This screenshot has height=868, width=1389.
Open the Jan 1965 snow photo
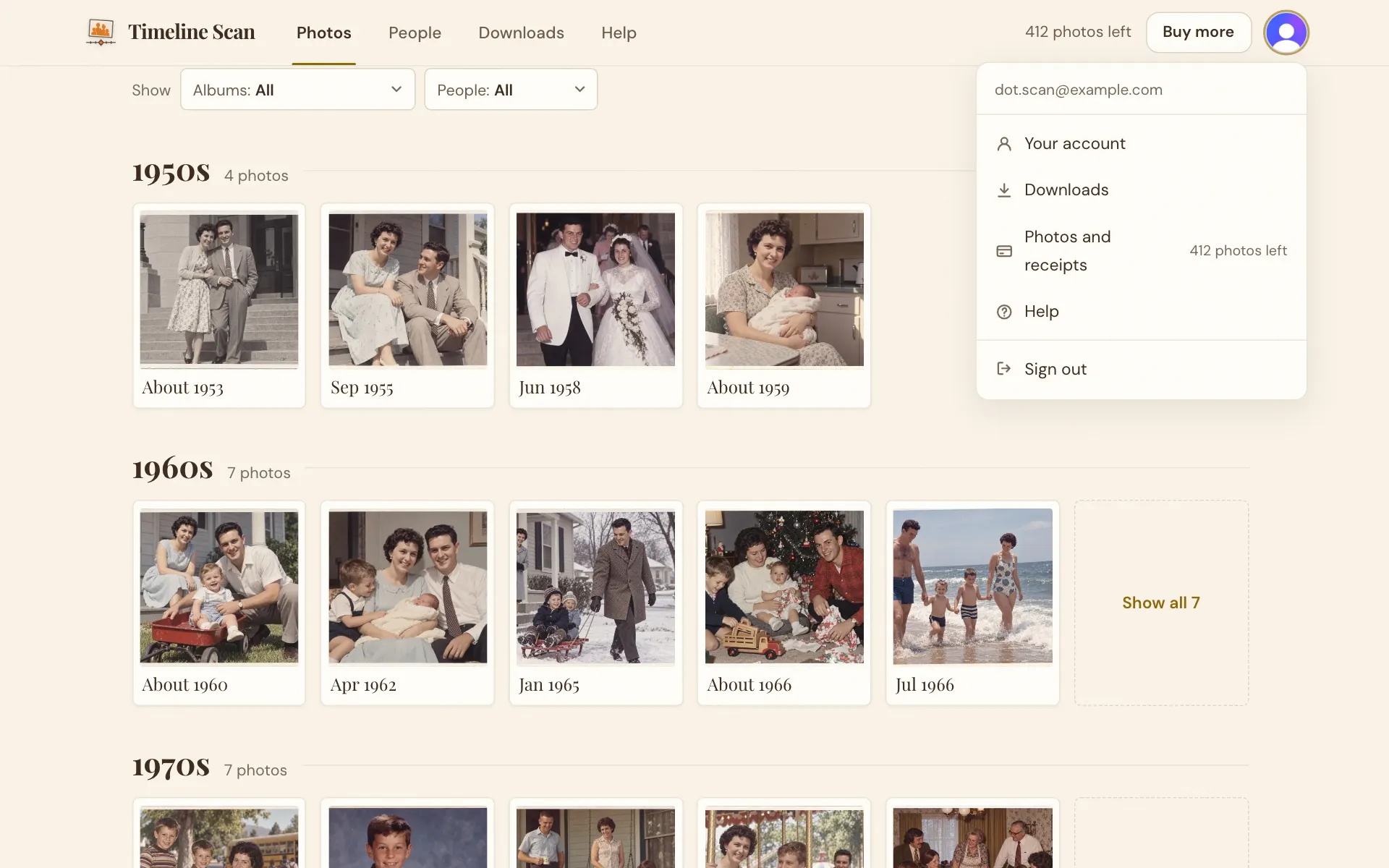click(x=595, y=603)
